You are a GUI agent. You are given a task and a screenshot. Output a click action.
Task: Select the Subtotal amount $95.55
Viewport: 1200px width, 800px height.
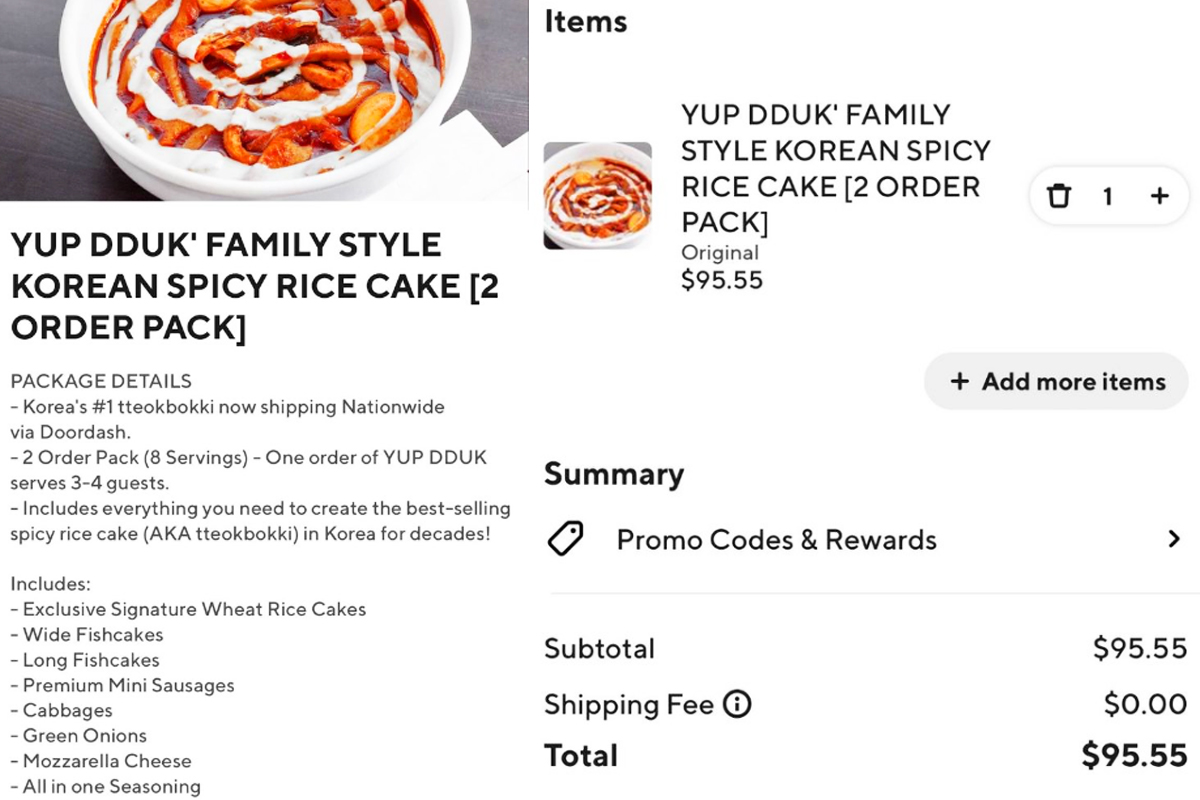pos(1139,649)
